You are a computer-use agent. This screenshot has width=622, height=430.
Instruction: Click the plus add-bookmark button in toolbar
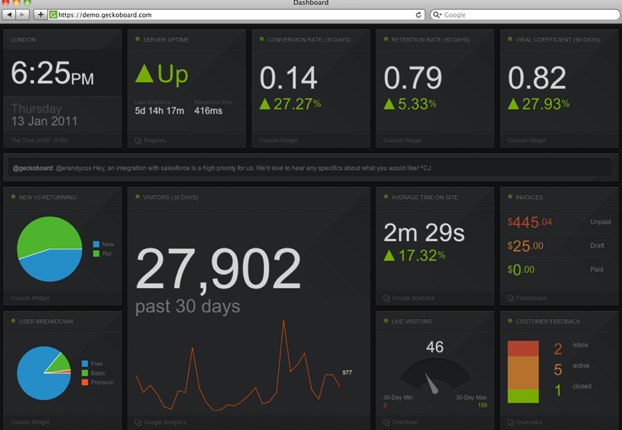pyautogui.click(x=39, y=15)
